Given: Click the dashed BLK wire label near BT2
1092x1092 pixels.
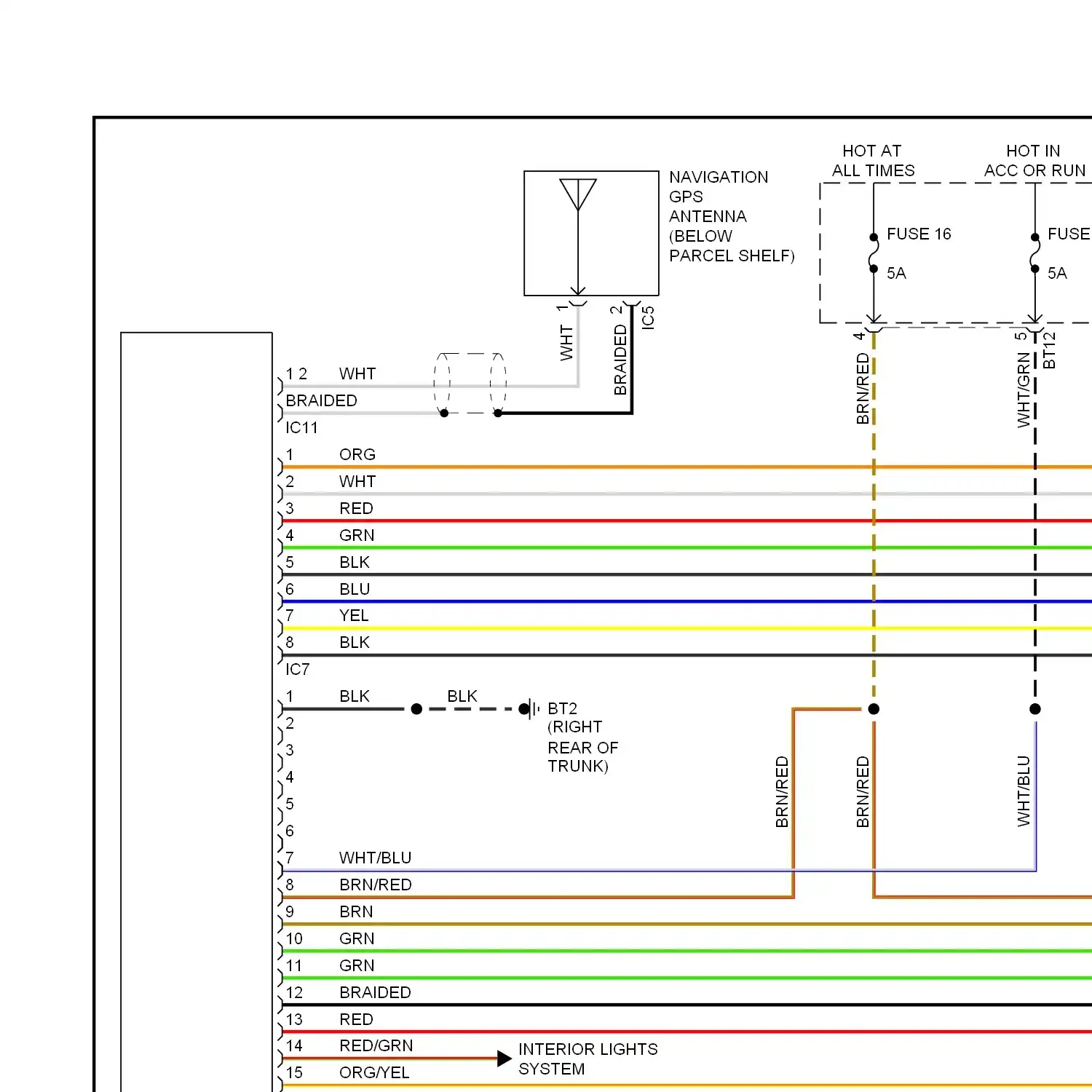Looking at the screenshot, I should coord(462,696).
